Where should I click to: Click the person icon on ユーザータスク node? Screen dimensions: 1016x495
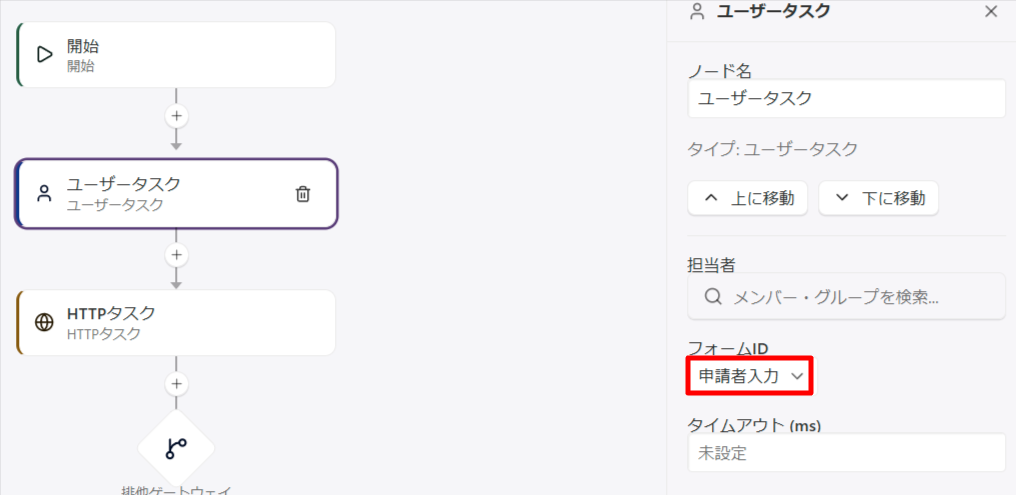point(43,194)
